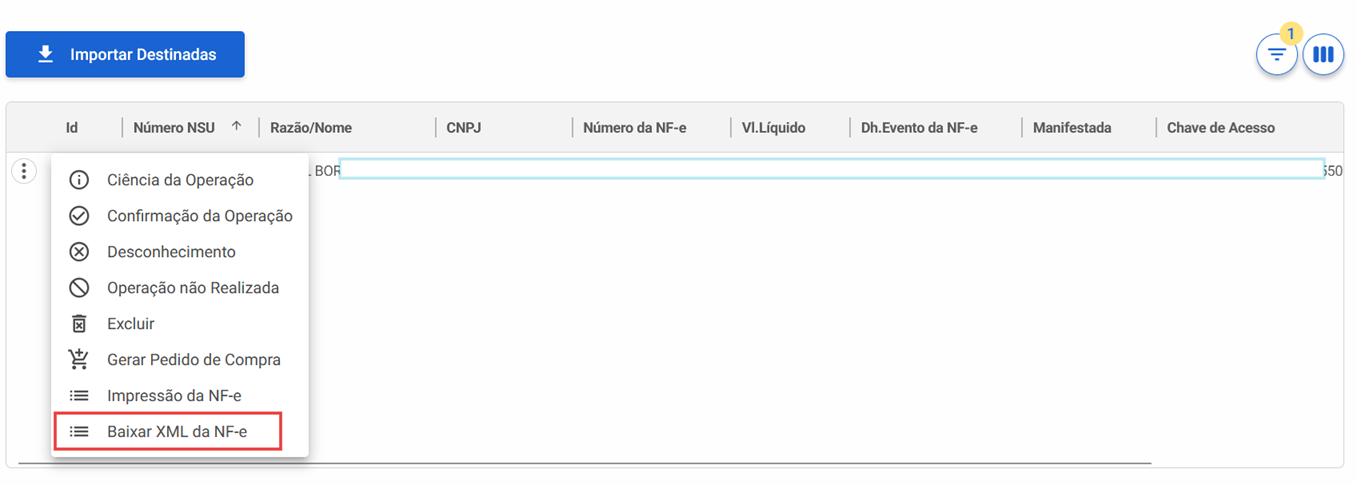
Task: Click the Número NSU sort arrow
Action: coord(236,127)
